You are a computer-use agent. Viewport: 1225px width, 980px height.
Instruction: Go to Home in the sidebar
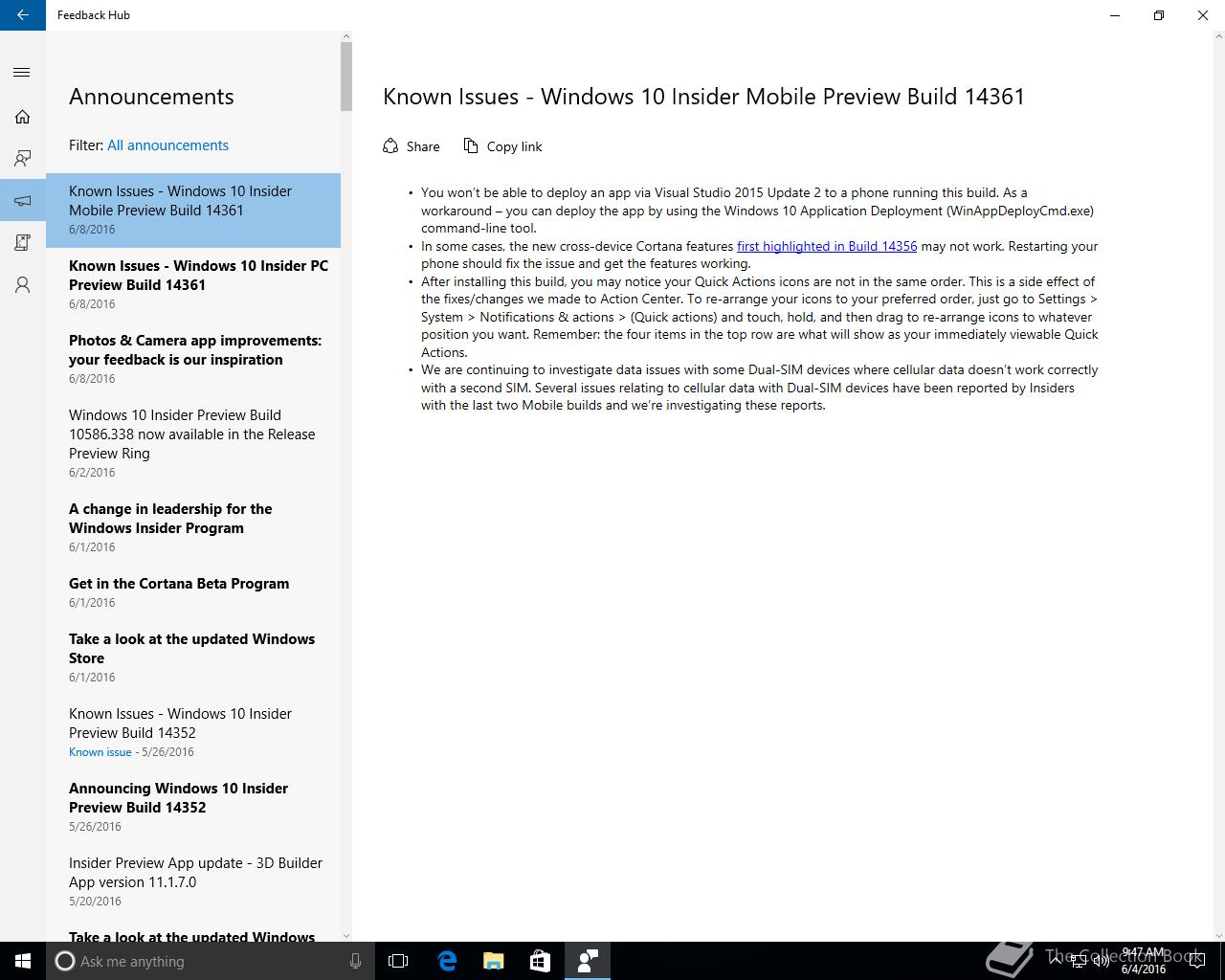pyautogui.click(x=23, y=117)
